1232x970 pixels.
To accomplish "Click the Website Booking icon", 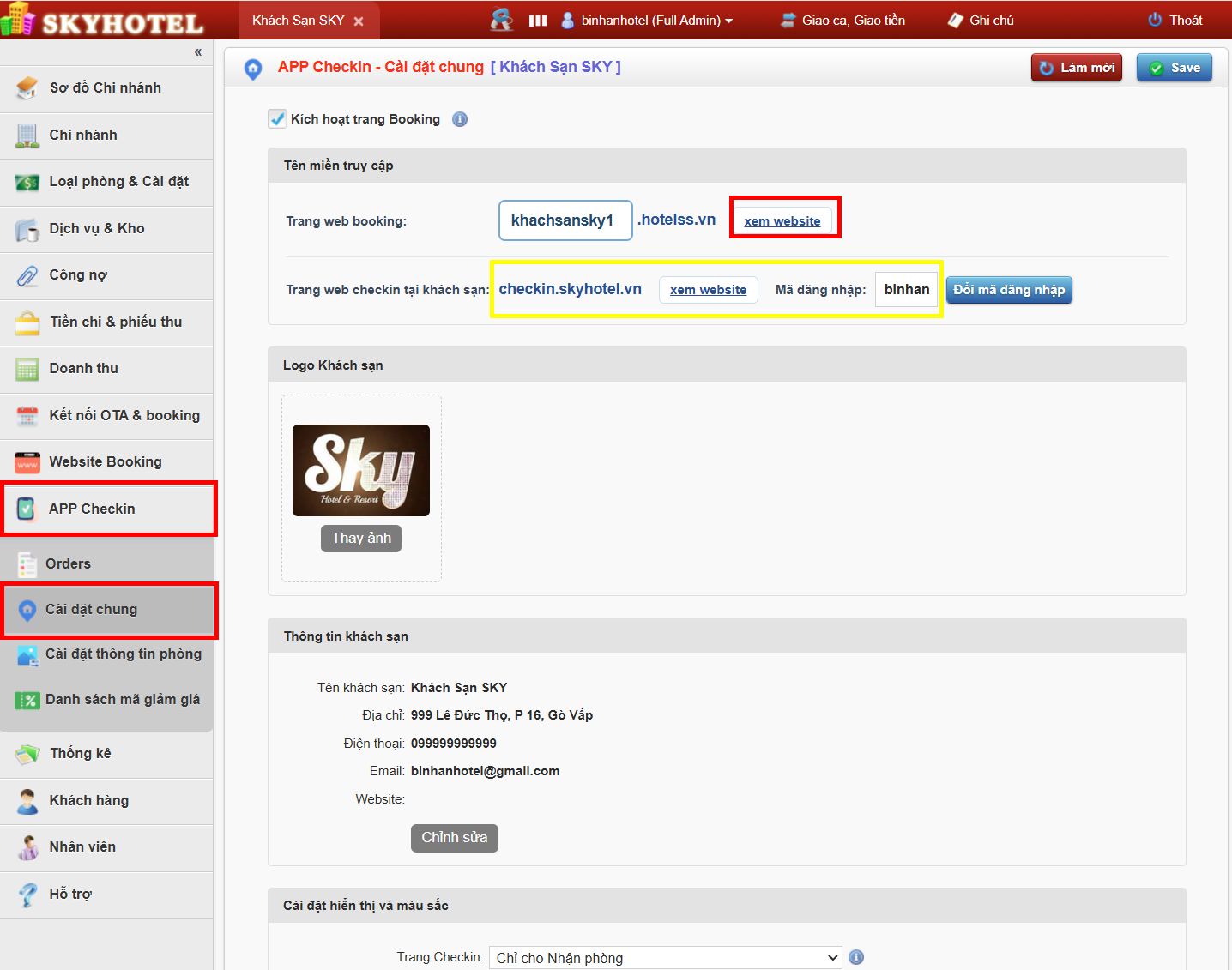I will coord(27,462).
